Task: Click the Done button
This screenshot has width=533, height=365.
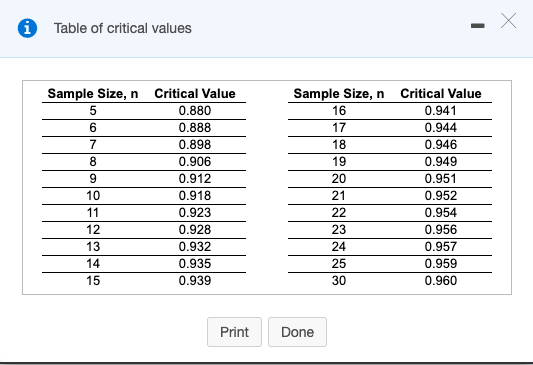Action: (x=297, y=332)
